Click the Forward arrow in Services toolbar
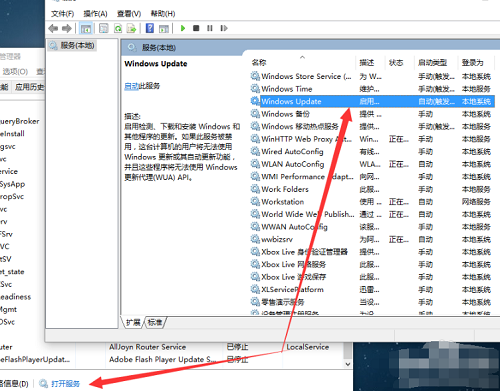This screenshot has width=500, height=391. pyautogui.click(x=67, y=28)
